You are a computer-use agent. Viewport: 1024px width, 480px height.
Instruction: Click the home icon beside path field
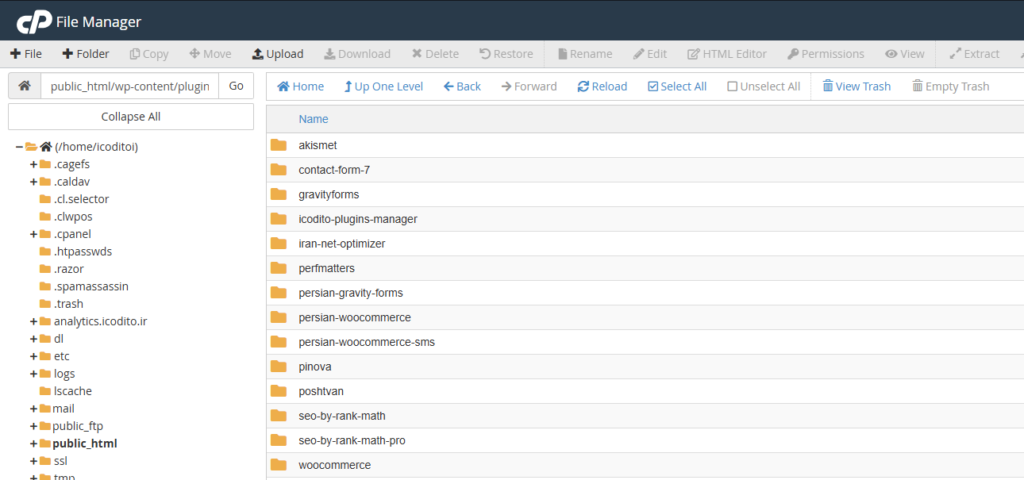point(24,86)
